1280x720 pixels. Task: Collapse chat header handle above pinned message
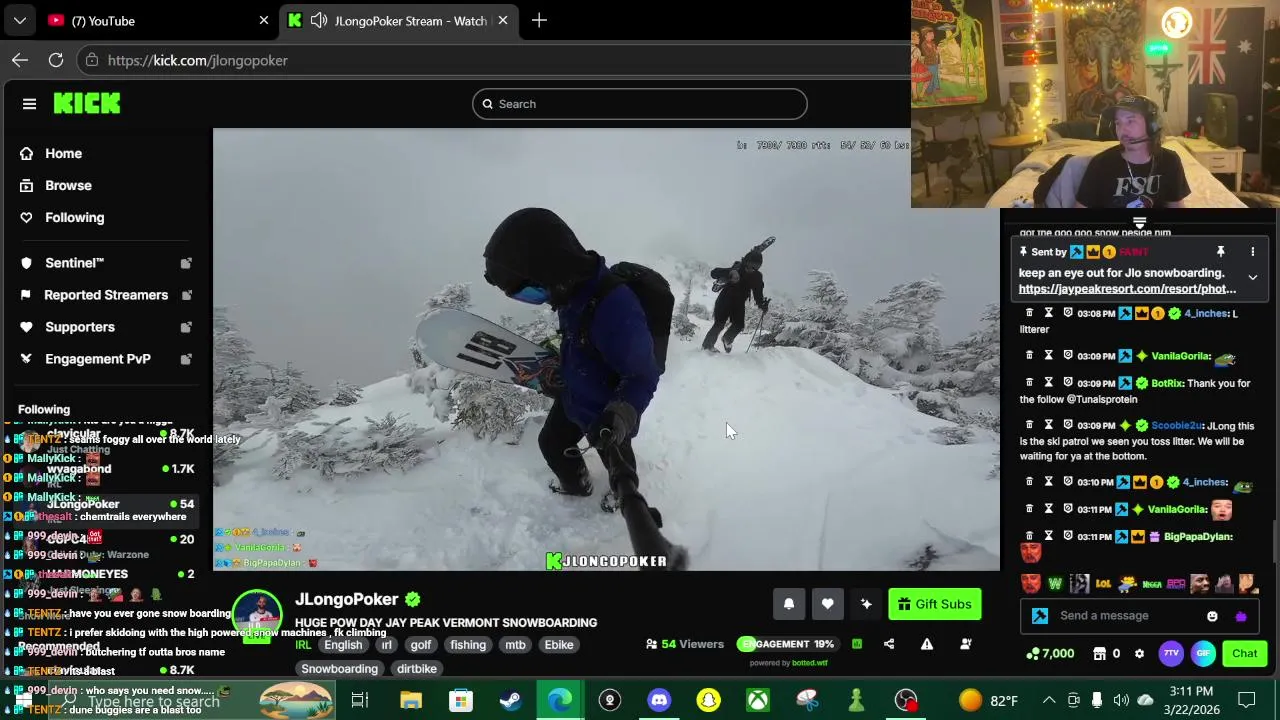pos(1139,222)
